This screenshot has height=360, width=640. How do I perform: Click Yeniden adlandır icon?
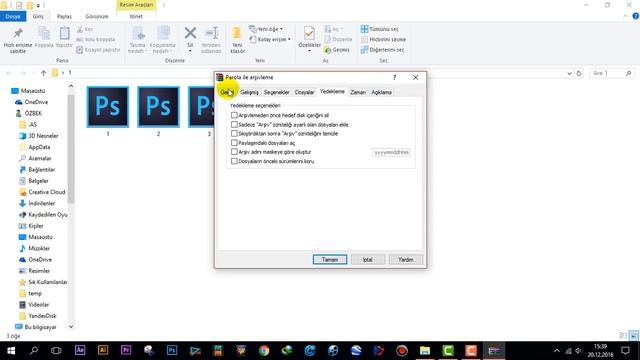(x=212, y=33)
